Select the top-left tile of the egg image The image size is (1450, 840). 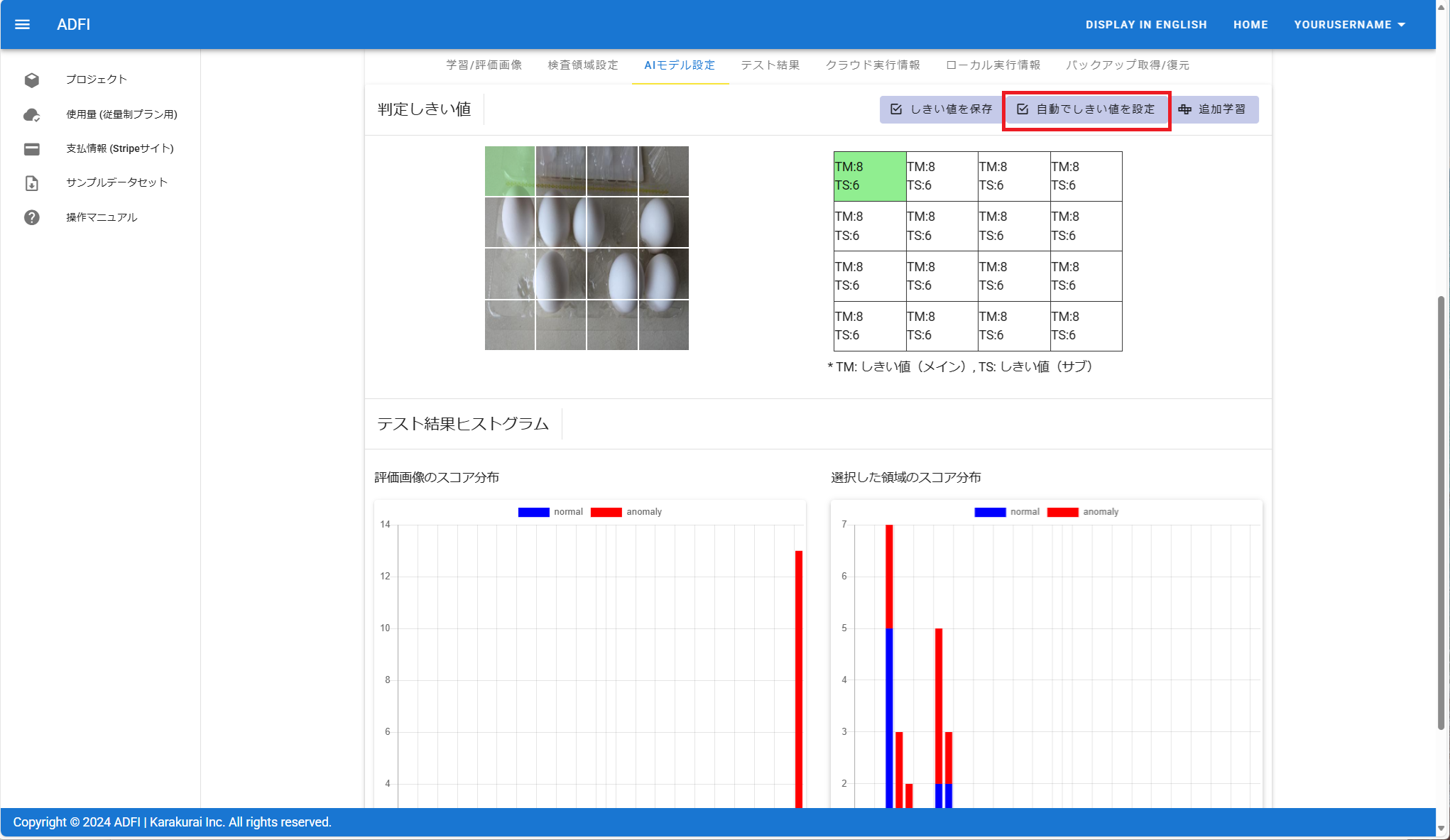point(510,171)
